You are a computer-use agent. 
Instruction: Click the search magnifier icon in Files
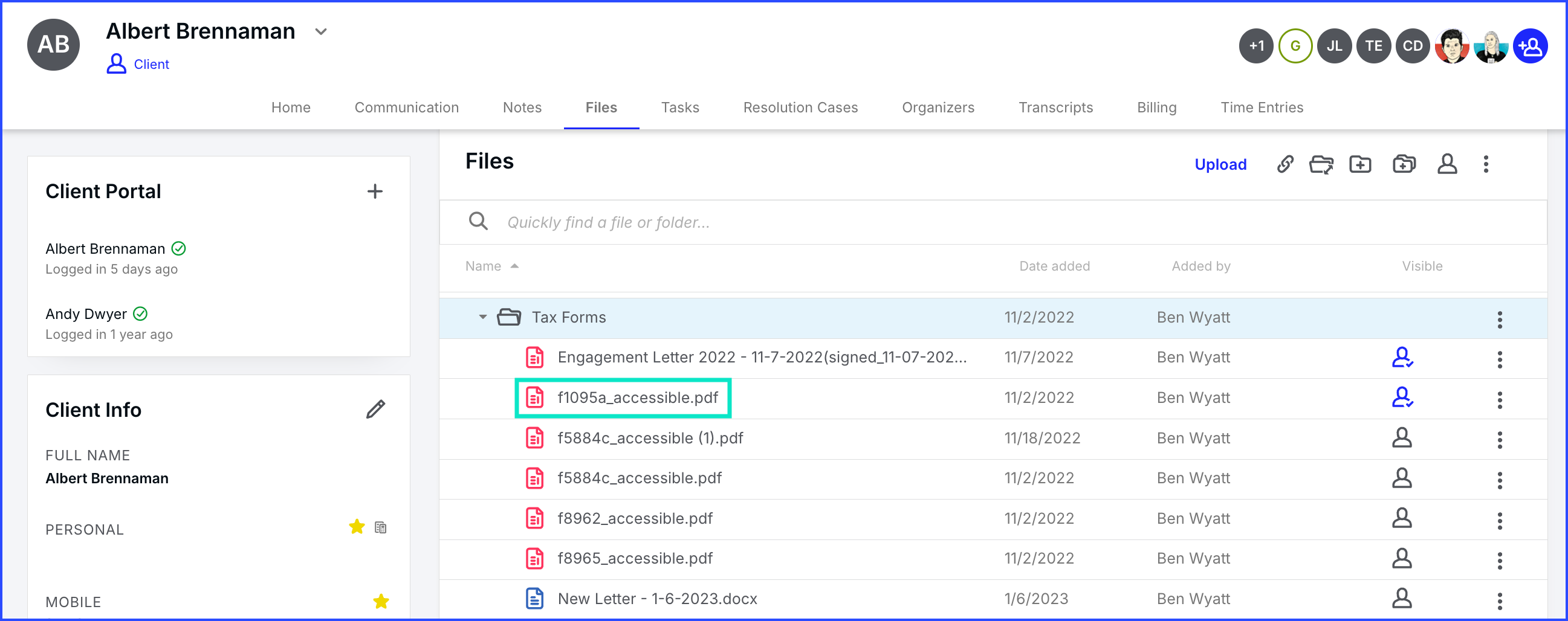478,221
